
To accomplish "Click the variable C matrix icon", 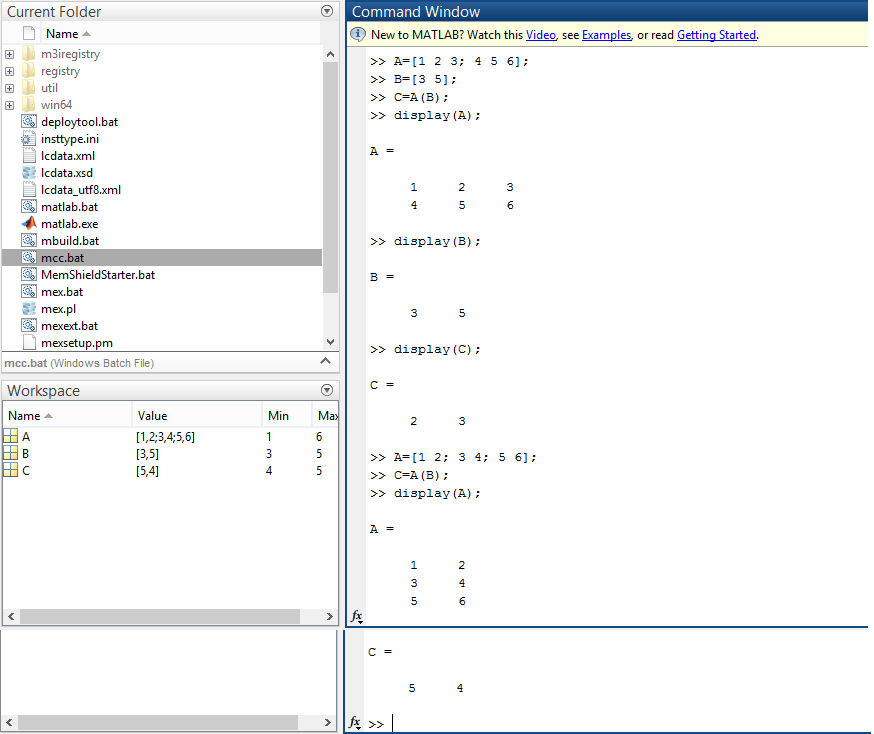I will click(x=11, y=470).
